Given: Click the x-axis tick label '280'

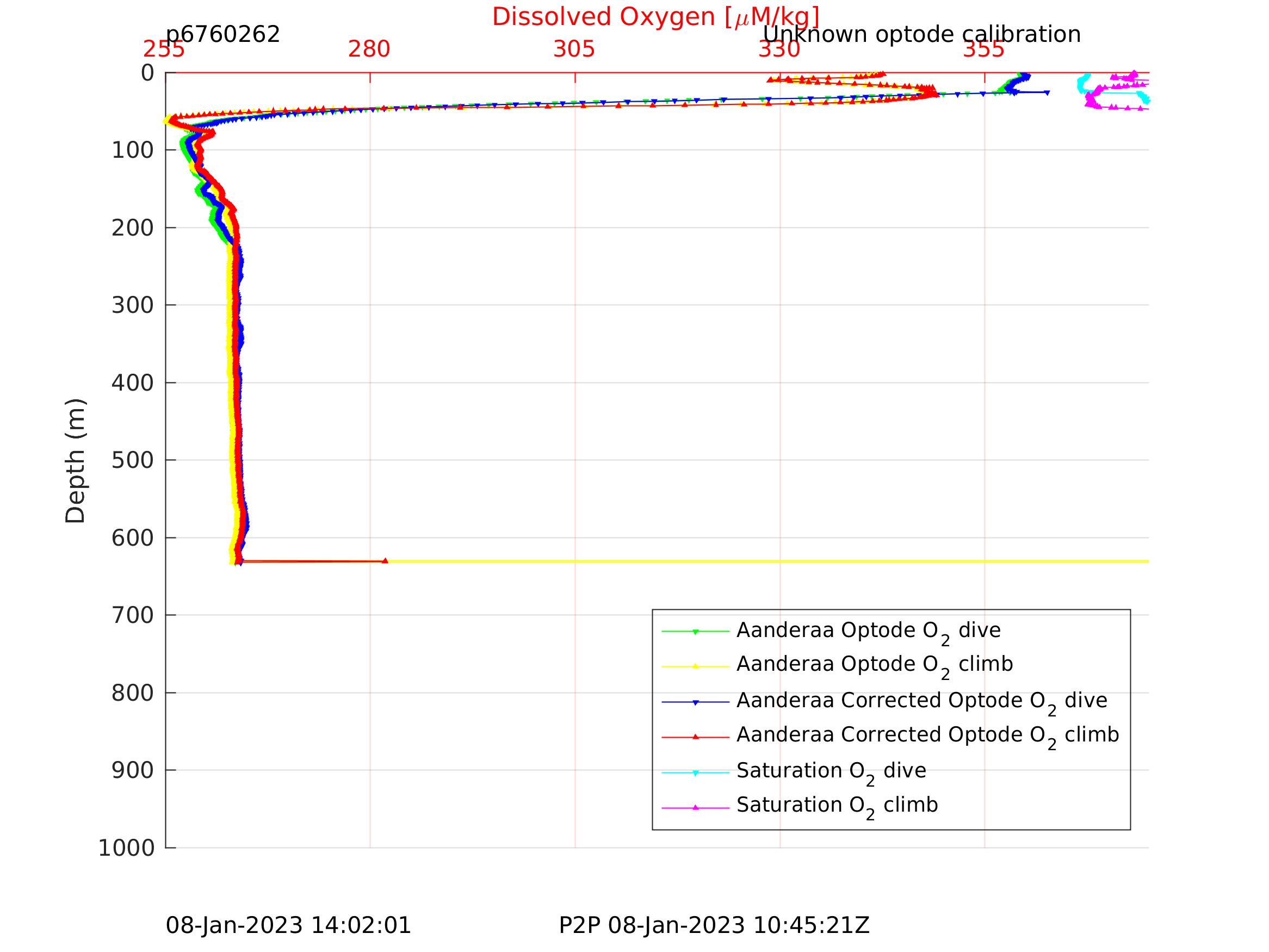Looking at the screenshot, I should (369, 50).
